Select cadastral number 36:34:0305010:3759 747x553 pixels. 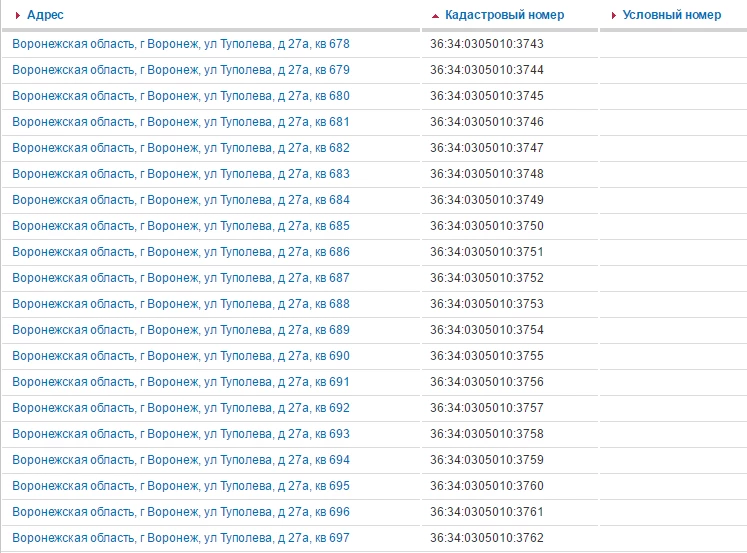coord(487,460)
